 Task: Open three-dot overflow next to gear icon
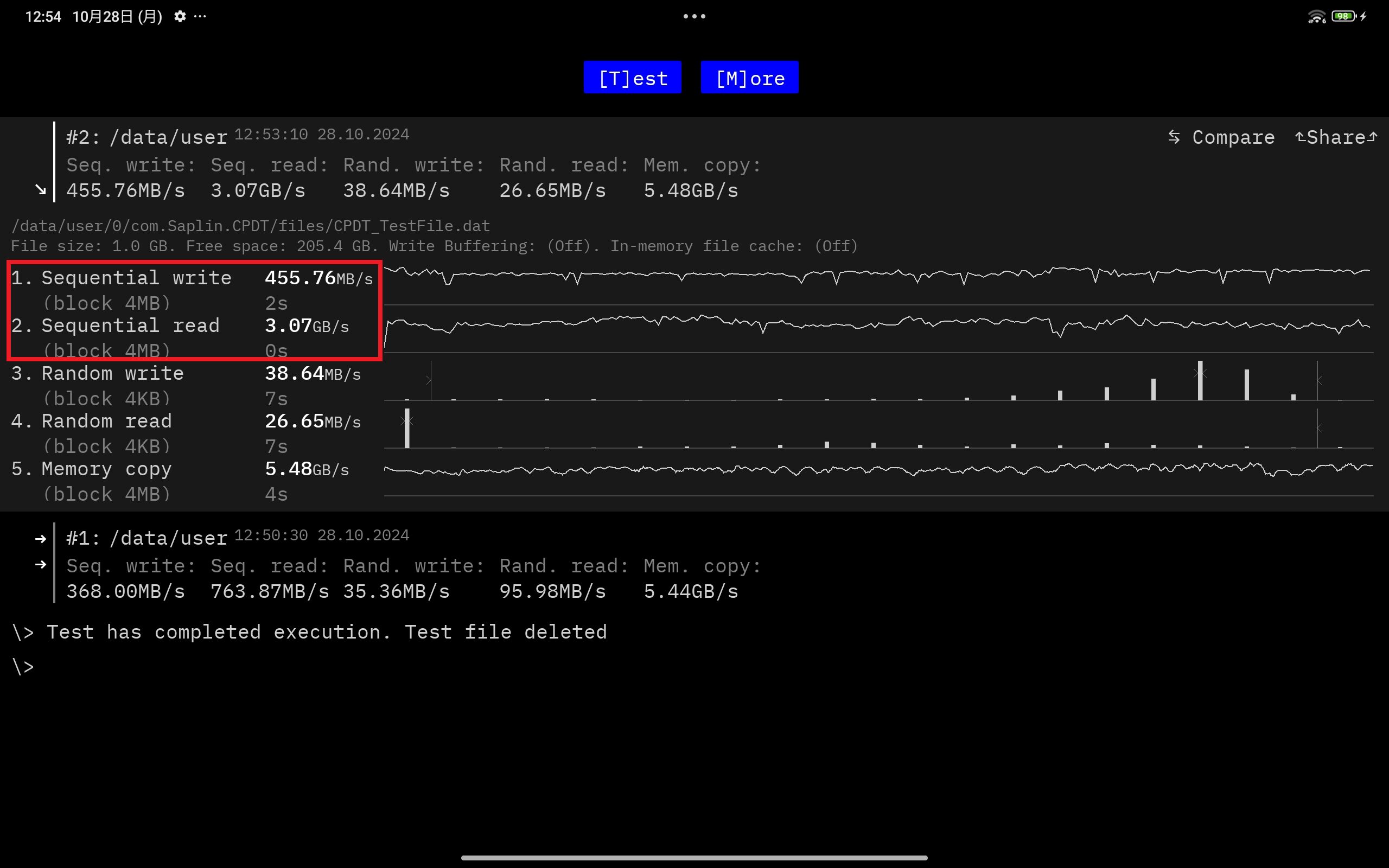(200, 16)
